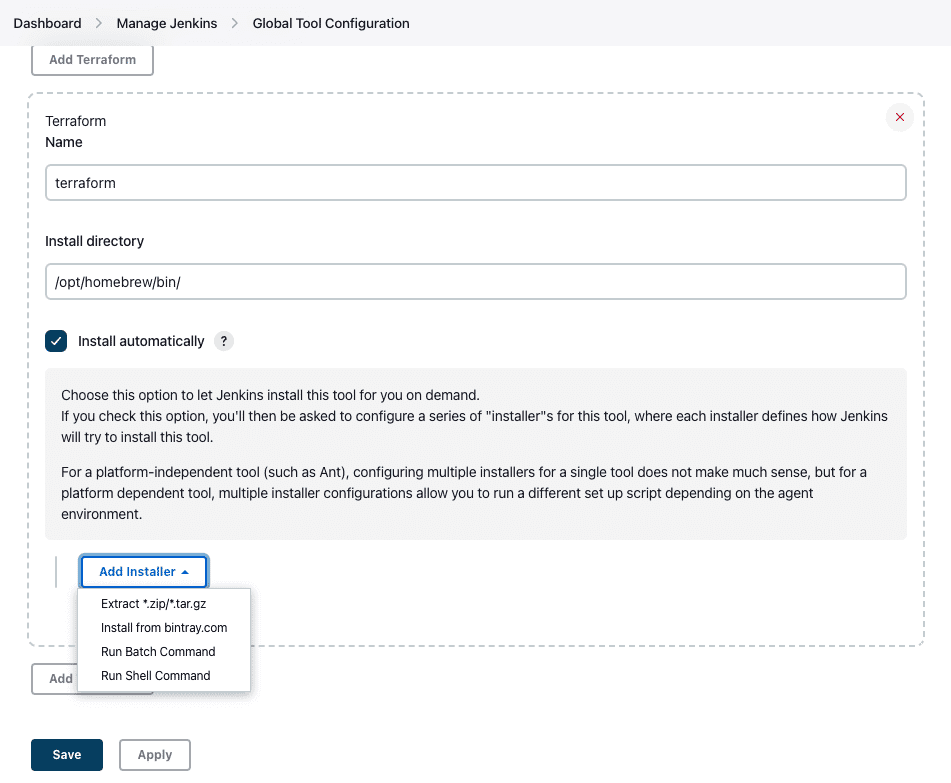
Task: Select Run Batch Command installer
Action: coord(157,651)
